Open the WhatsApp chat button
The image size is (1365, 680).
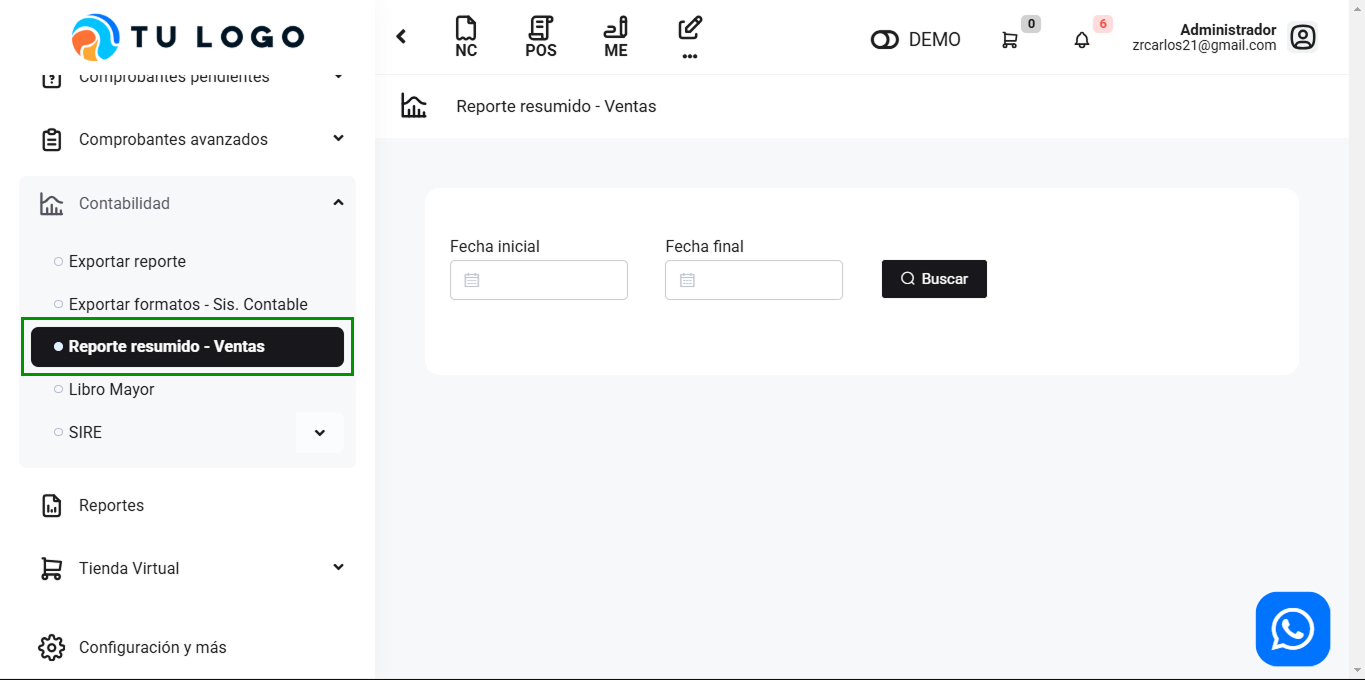coord(1292,629)
